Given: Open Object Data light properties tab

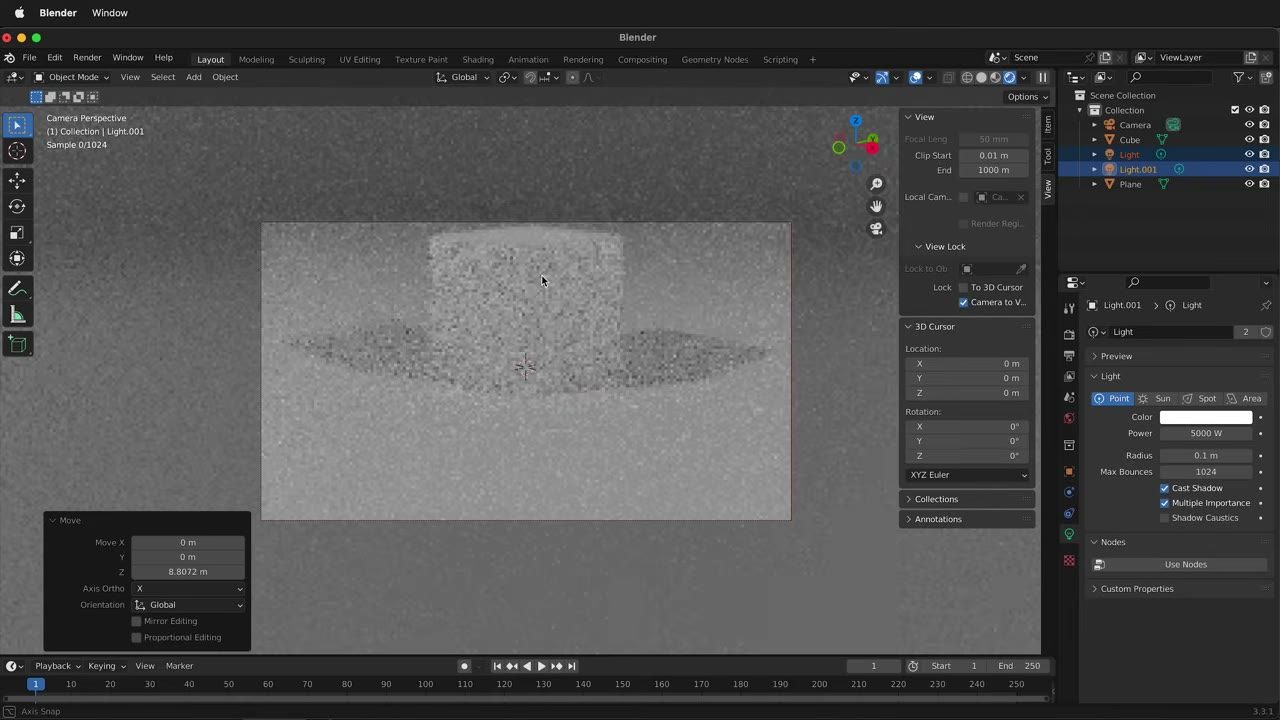Looking at the screenshot, I should pos(1069,534).
